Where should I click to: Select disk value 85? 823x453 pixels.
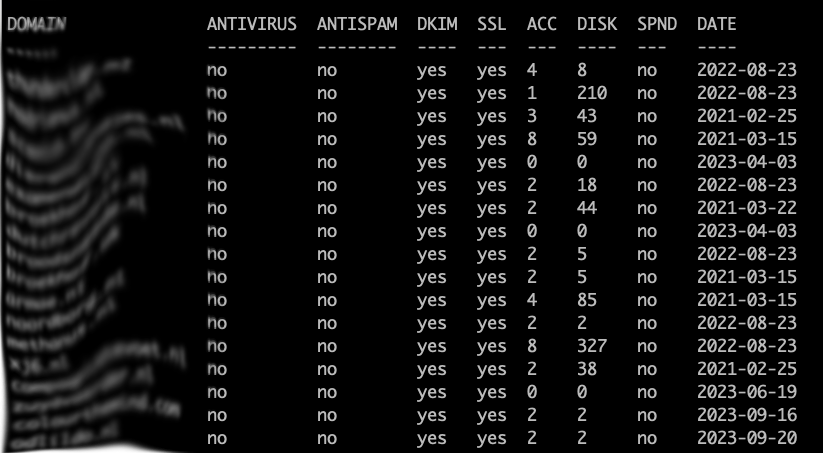tap(587, 300)
